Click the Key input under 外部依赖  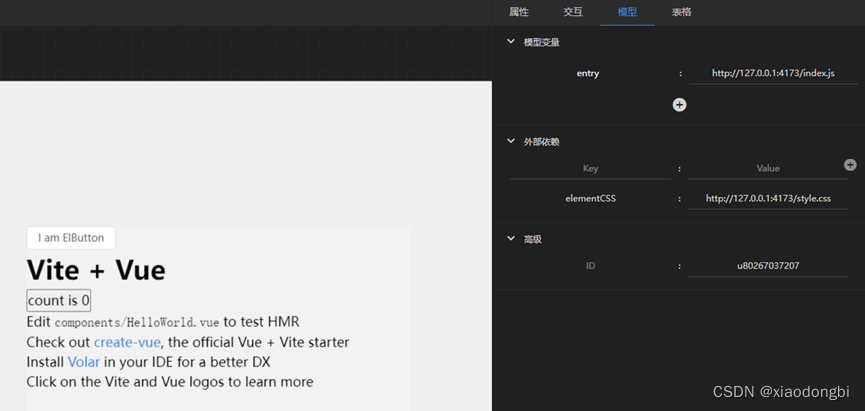(x=590, y=168)
